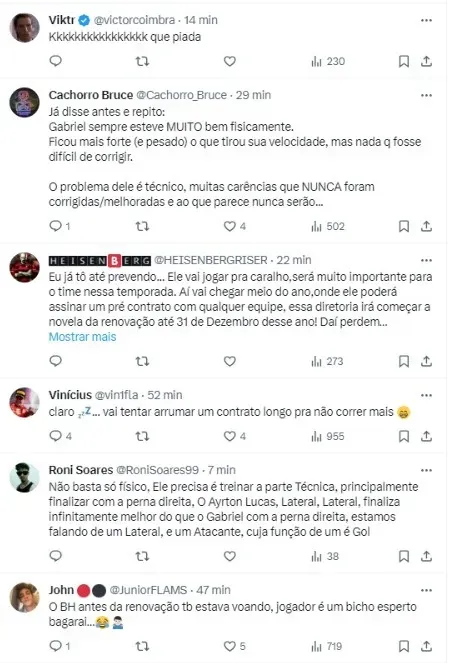
Task: Expand HEISENBERG tweet with Mostrar mais
Action: (82, 337)
